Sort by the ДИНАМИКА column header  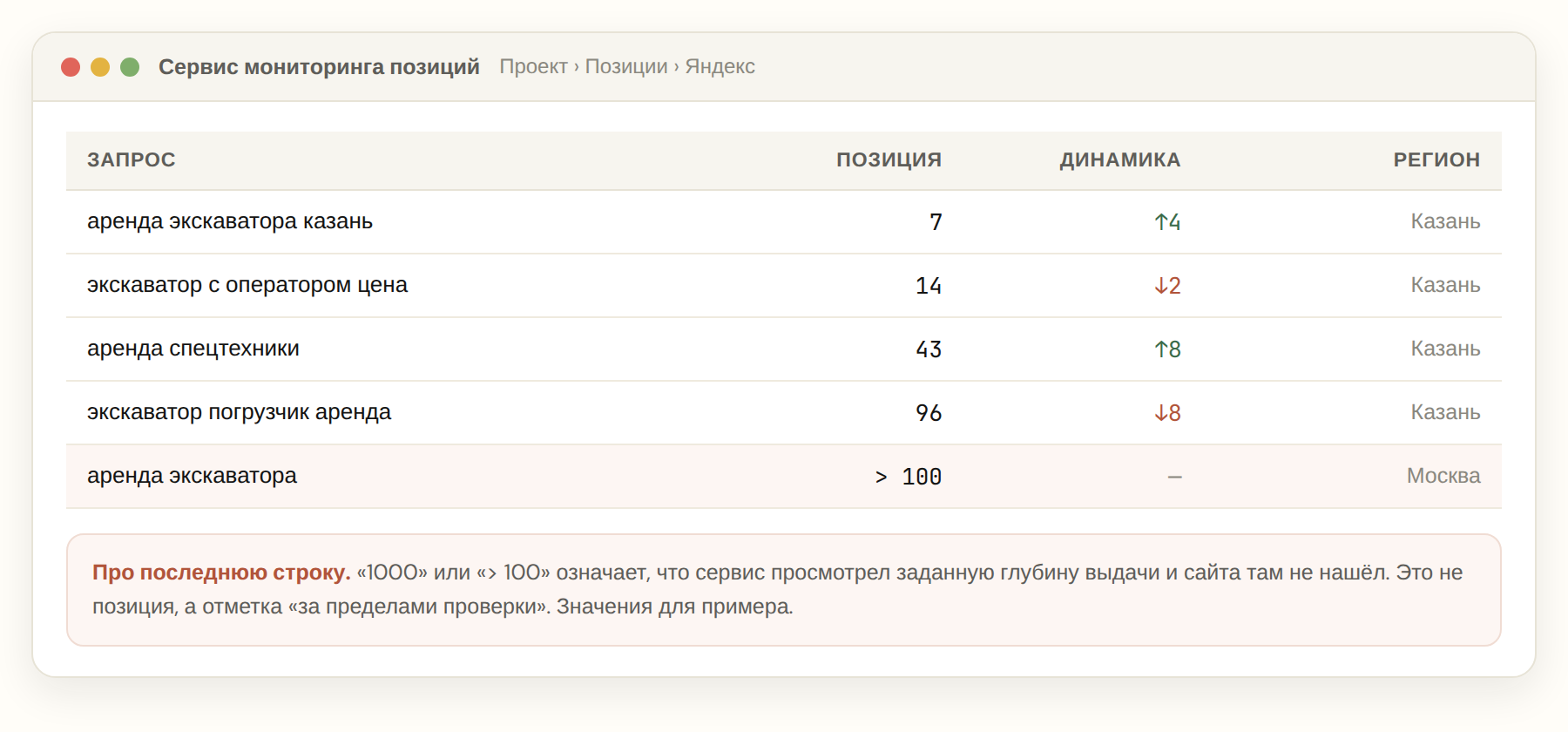tap(1120, 160)
